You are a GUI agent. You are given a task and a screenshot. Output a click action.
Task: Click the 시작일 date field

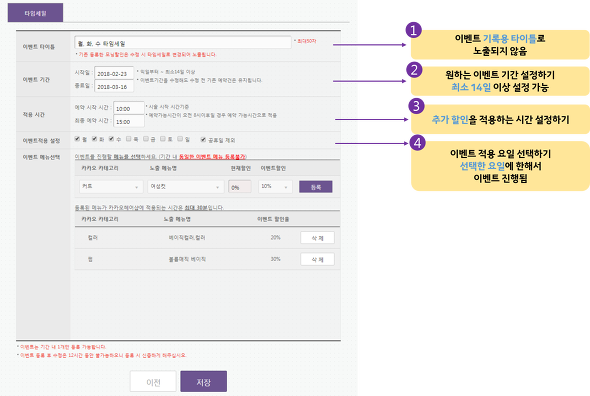click(114, 73)
